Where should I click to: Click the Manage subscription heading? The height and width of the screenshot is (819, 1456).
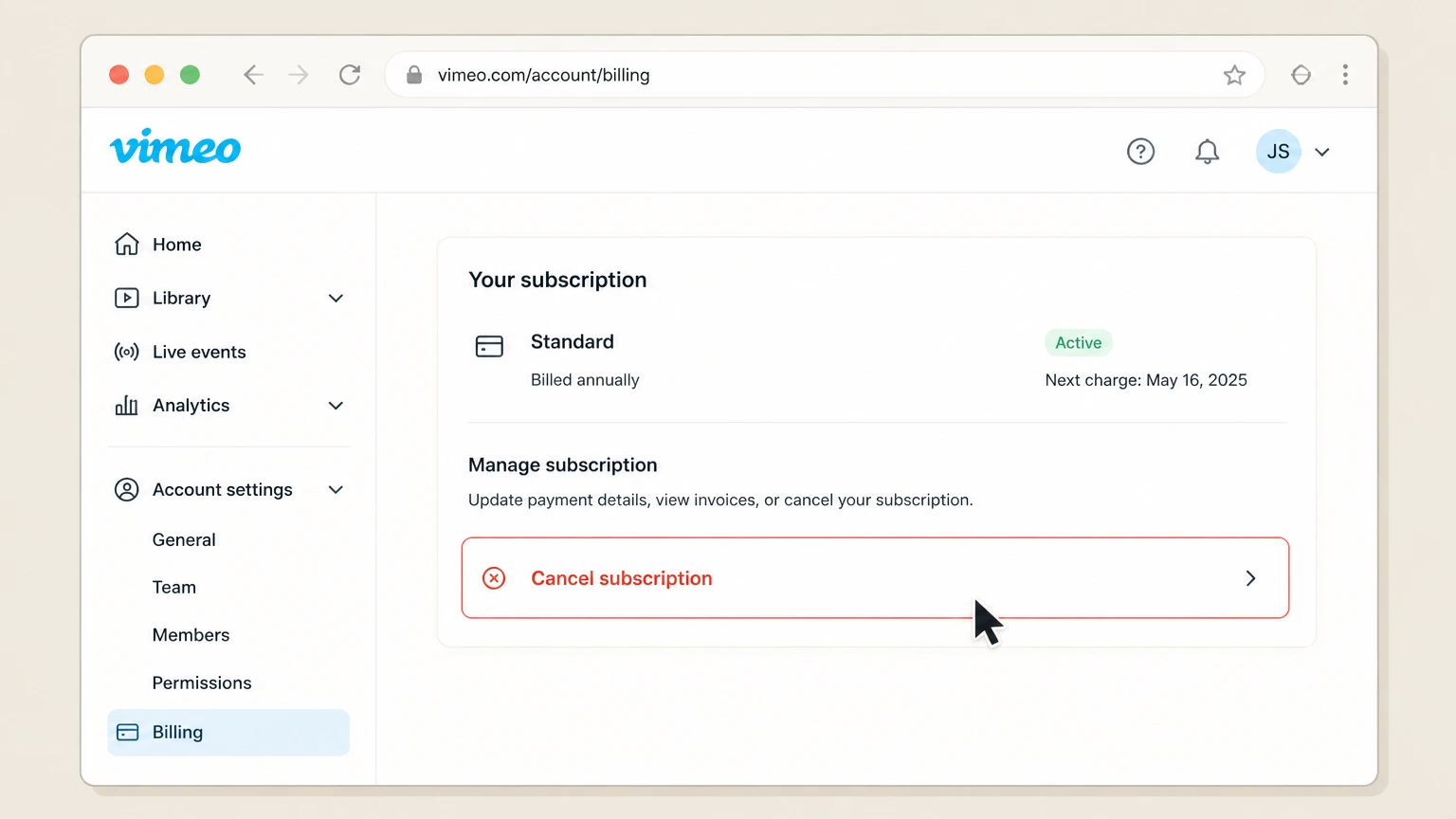563,464
